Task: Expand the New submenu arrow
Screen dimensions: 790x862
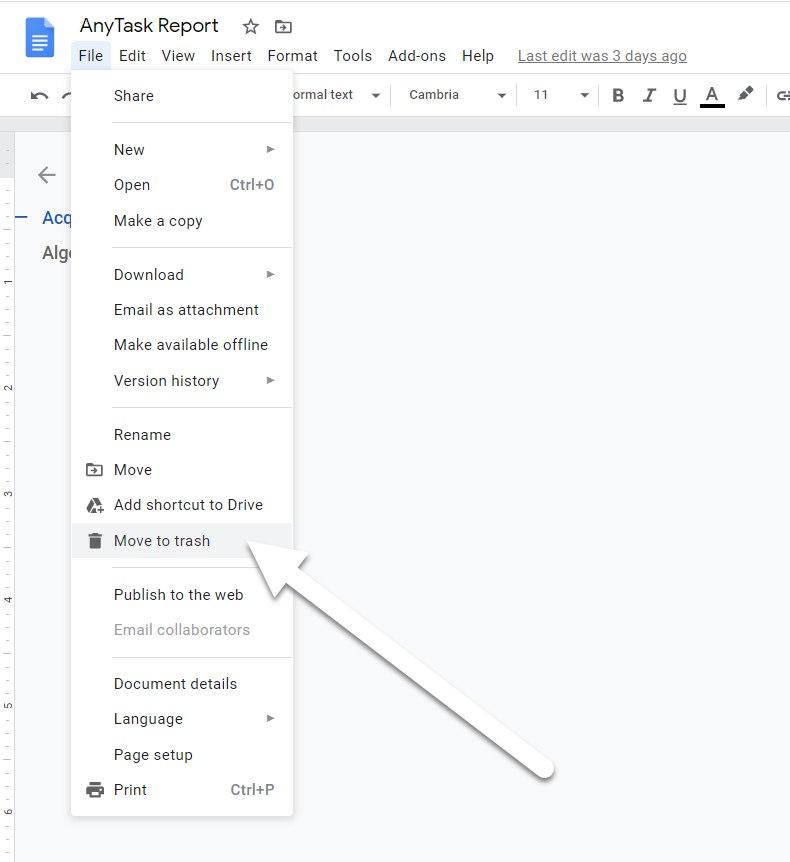Action: [x=270, y=149]
